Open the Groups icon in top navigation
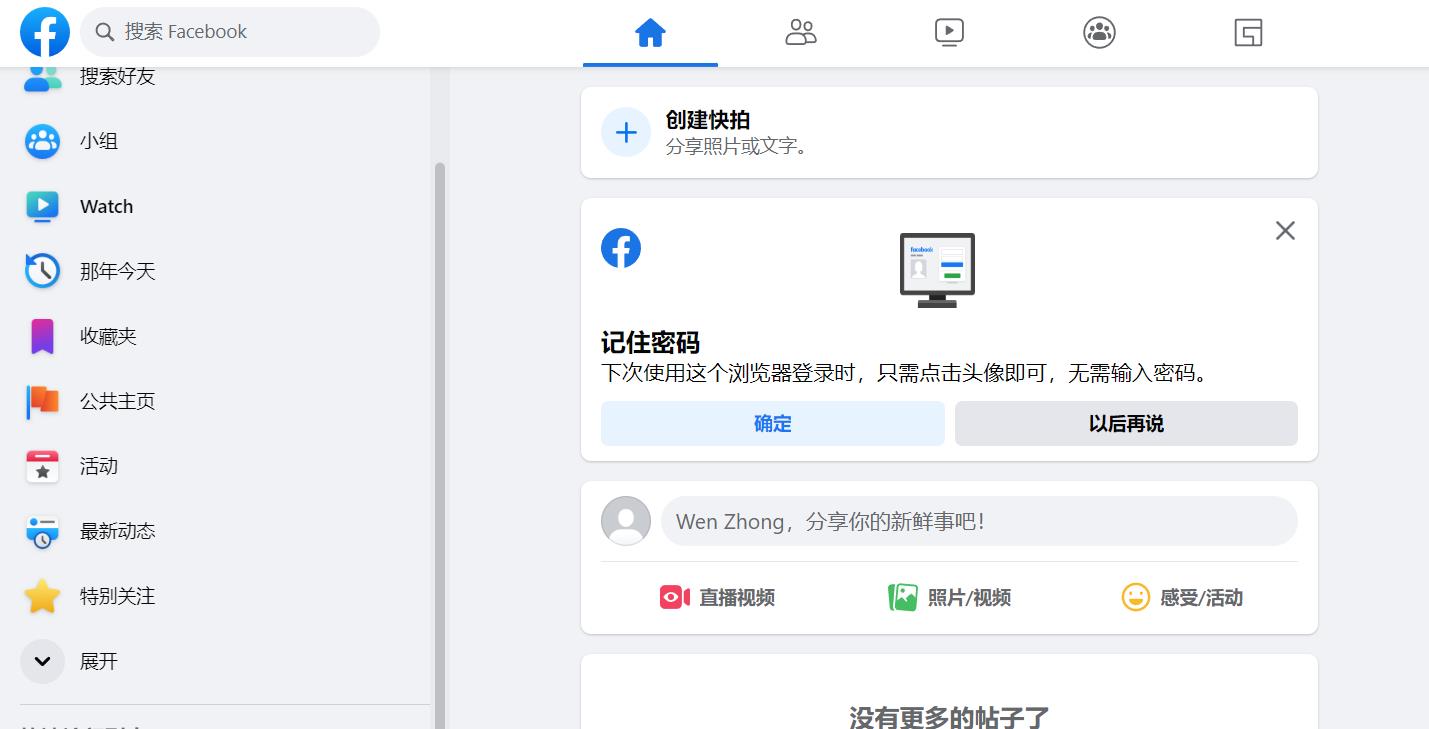Image resolution: width=1429 pixels, height=729 pixels. tap(1098, 31)
